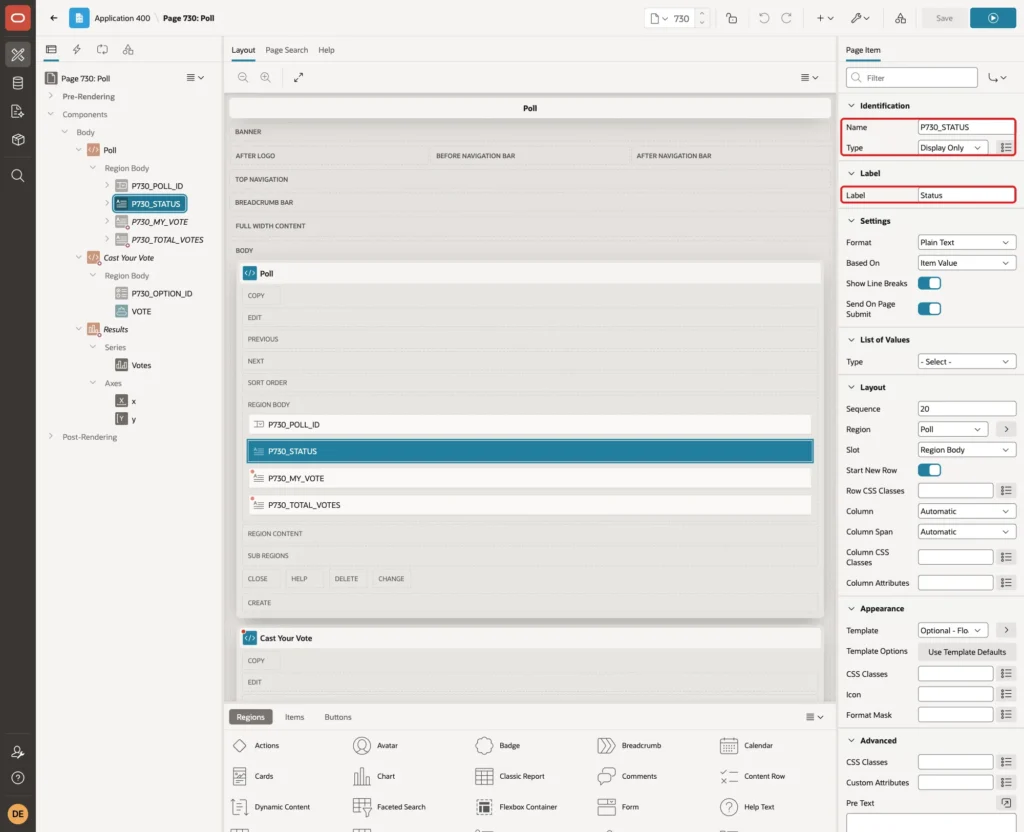Open Team Development sidebar icon
1024x832 pixels.
coord(18,112)
